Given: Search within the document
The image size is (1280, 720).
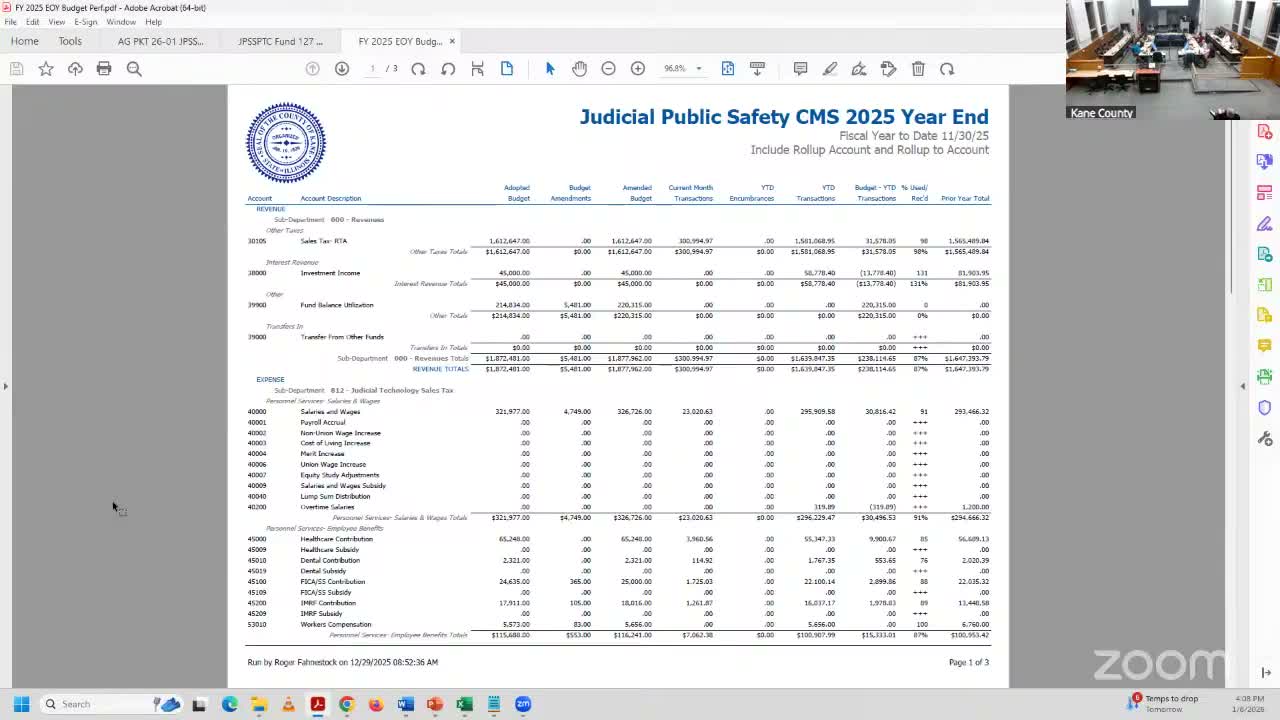Looking at the screenshot, I should pos(134,68).
